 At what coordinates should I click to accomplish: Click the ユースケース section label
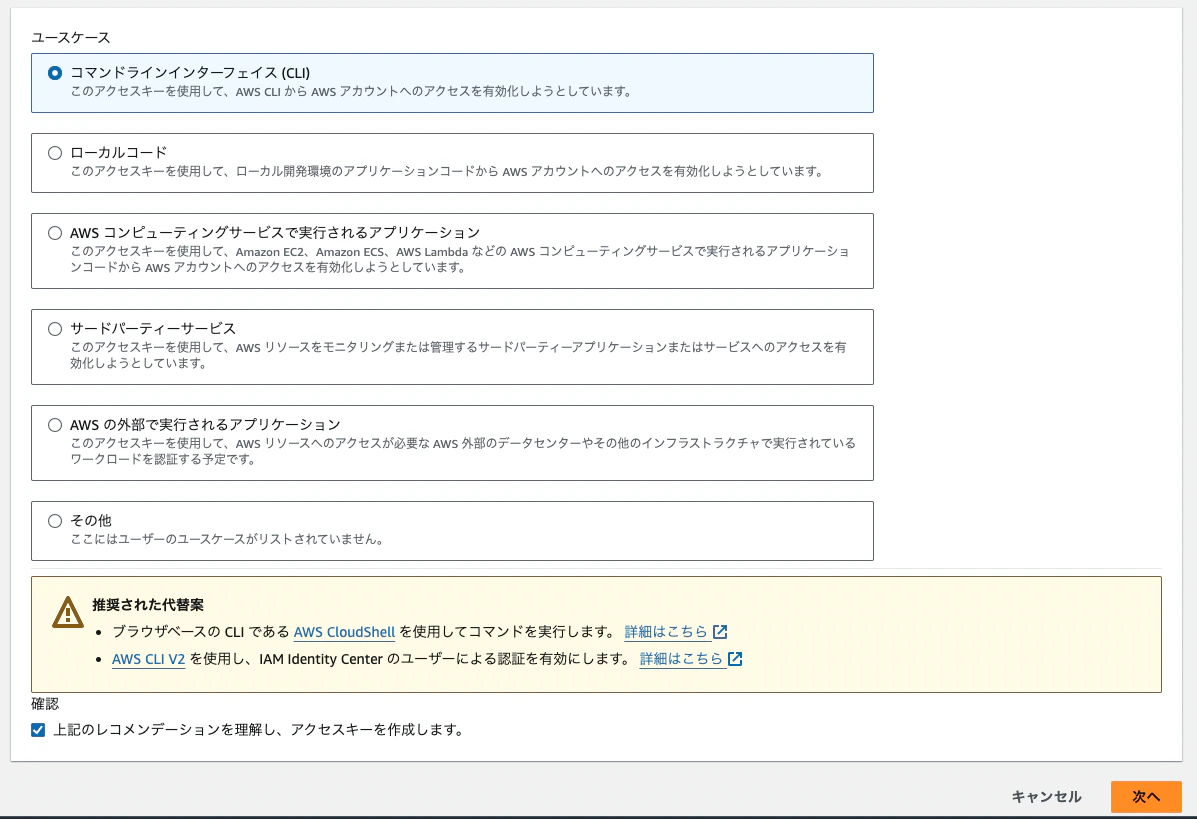click(x=71, y=37)
